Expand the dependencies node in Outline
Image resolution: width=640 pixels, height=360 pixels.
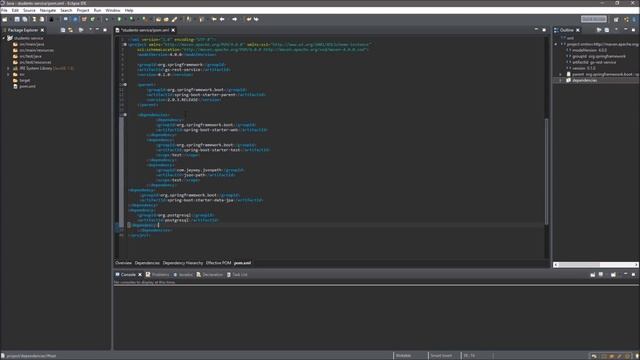[x=560, y=80]
